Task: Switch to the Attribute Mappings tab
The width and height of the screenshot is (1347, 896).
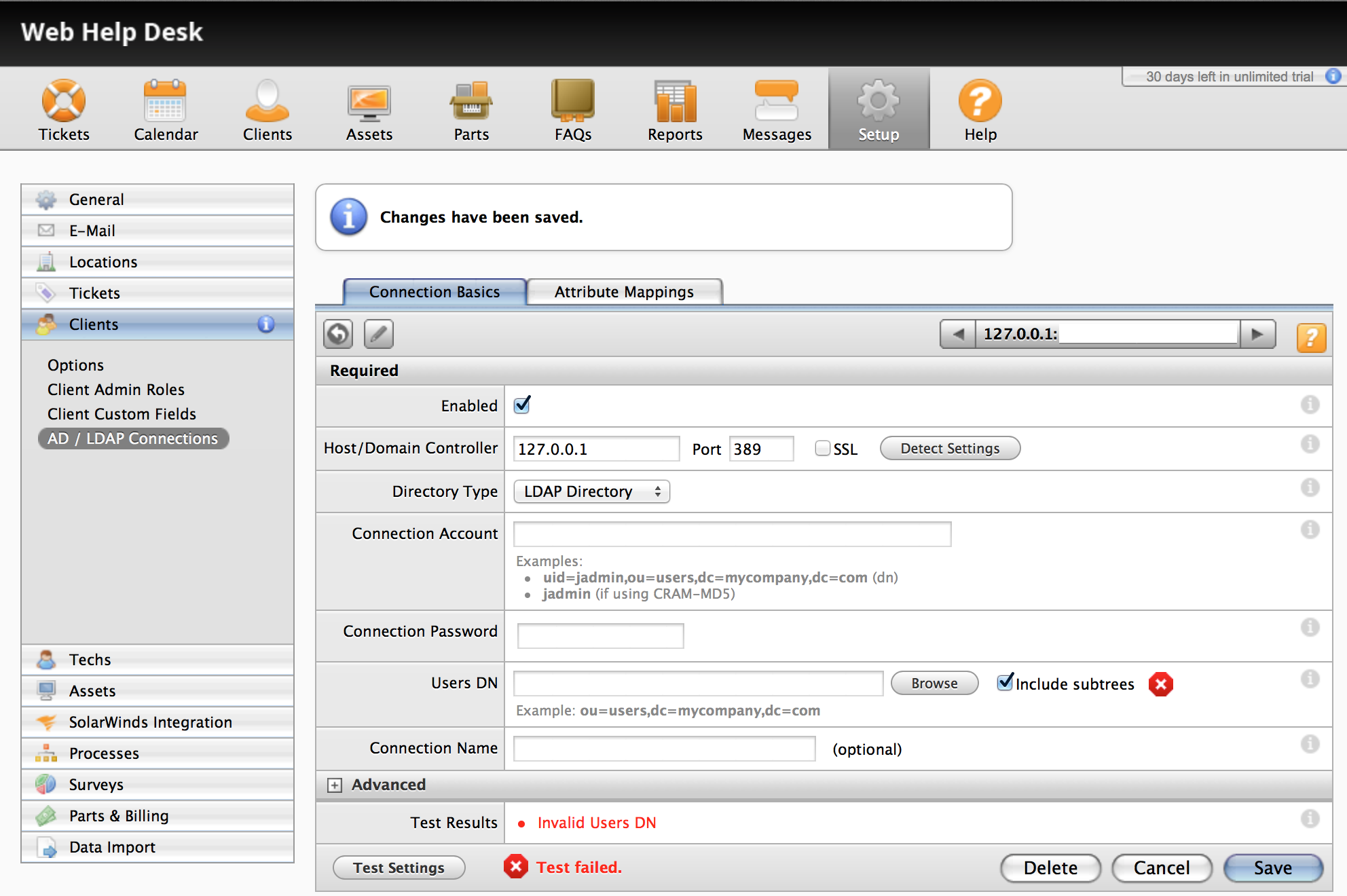Action: click(x=625, y=292)
